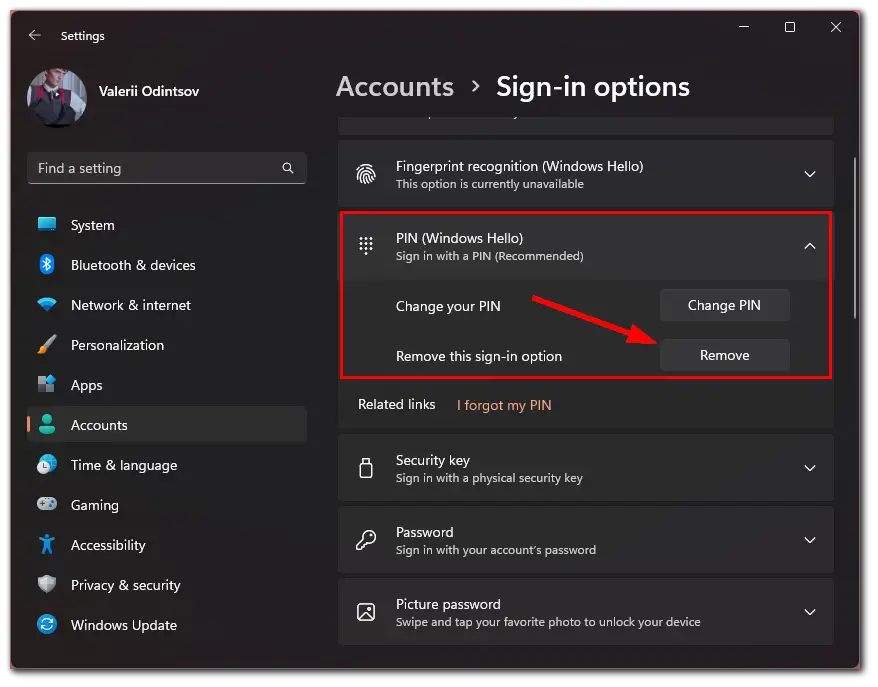This screenshot has width=878, height=687.
Task: Click Accounts in the breadcrumb heading
Action: pos(395,87)
